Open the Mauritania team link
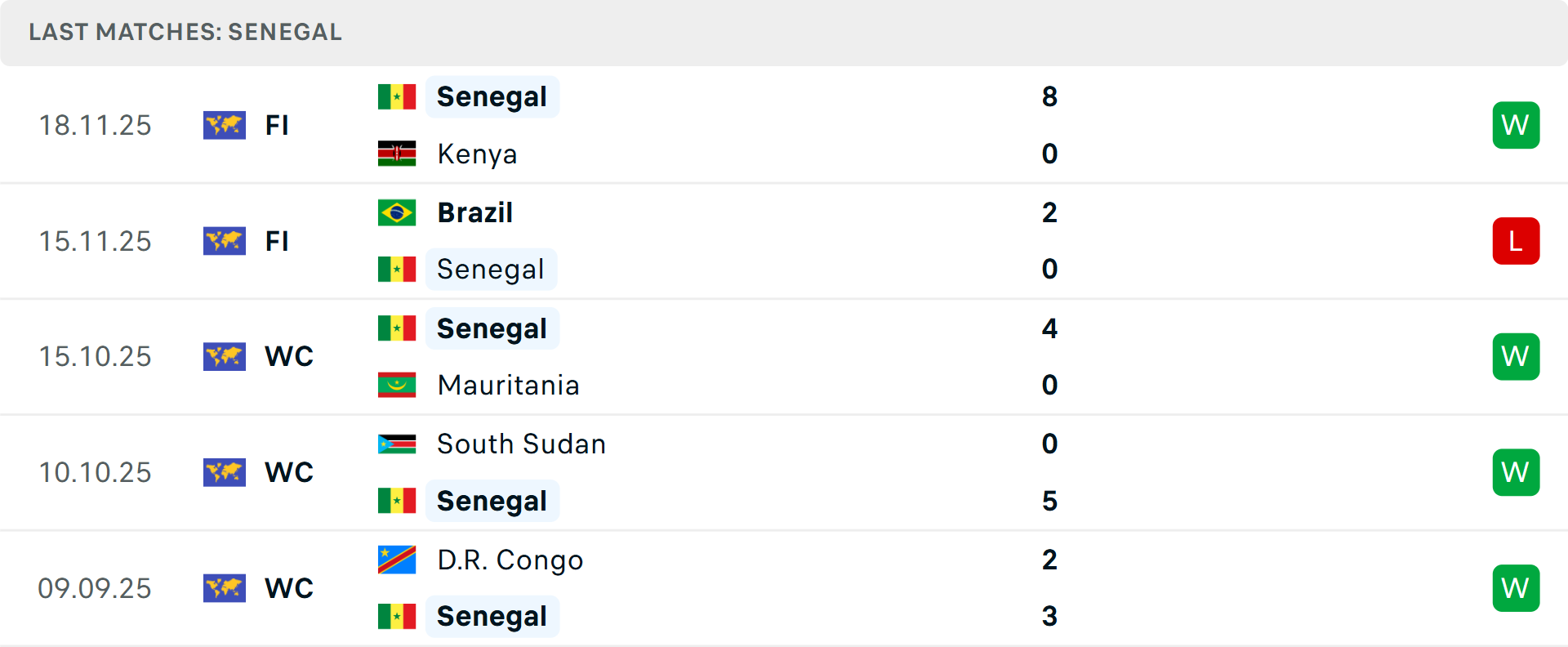Screen dimensions: 1568x647 508,385
